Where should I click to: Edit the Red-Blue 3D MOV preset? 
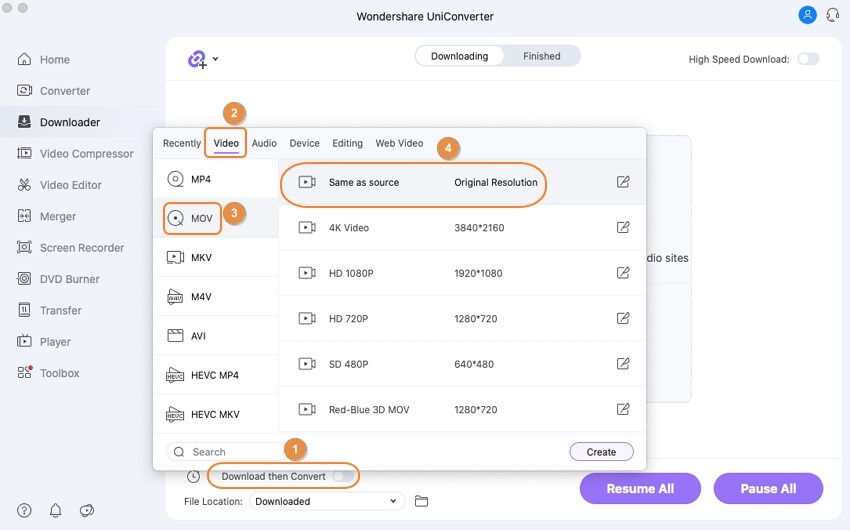tap(623, 410)
